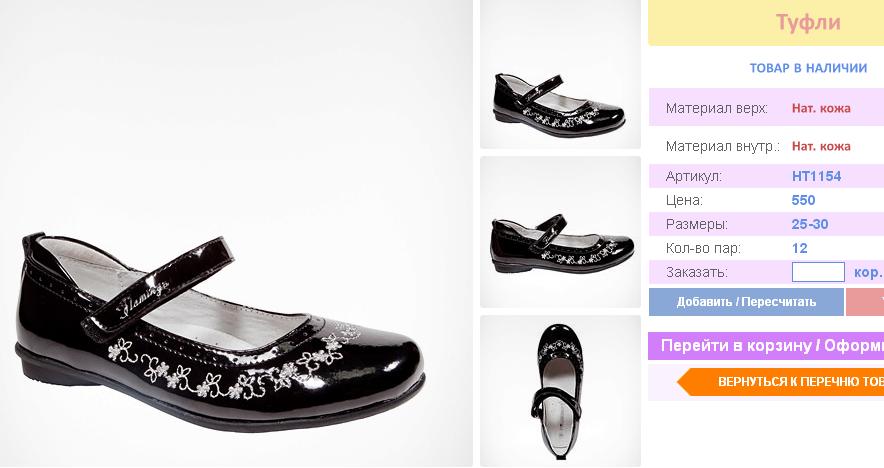Go to cart via Перейти в корзину
The image size is (884, 468).
tap(766, 346)
